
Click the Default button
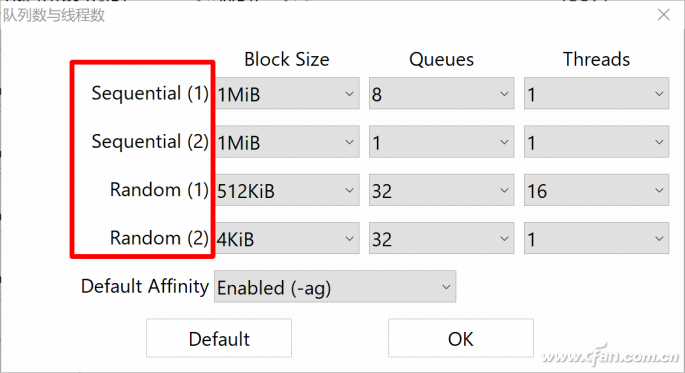coord(219,338)
